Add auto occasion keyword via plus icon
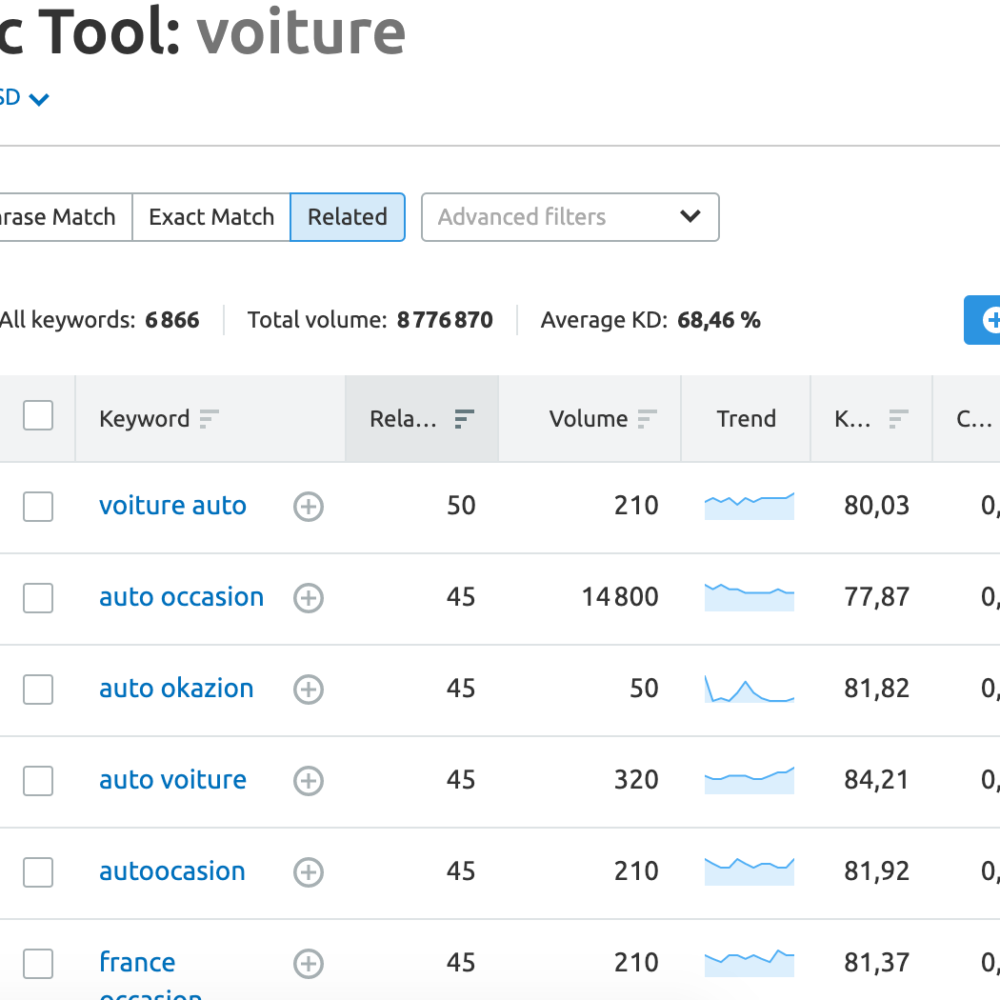The height and width of the screenshot is (1000, 1000). [x=308, y=598]
